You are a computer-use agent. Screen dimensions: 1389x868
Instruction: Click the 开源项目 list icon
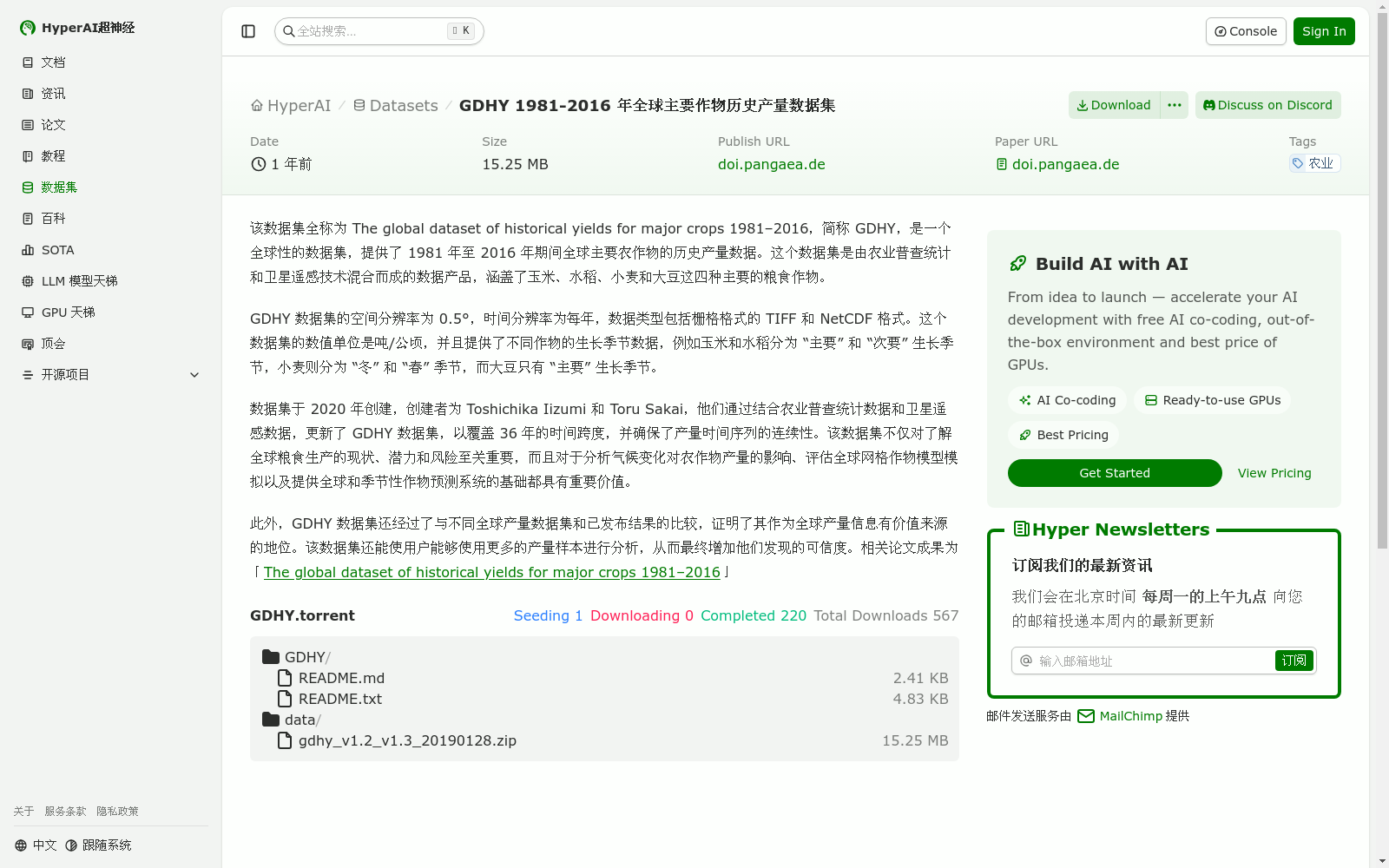pyautogui.click(x=28, y=375)
